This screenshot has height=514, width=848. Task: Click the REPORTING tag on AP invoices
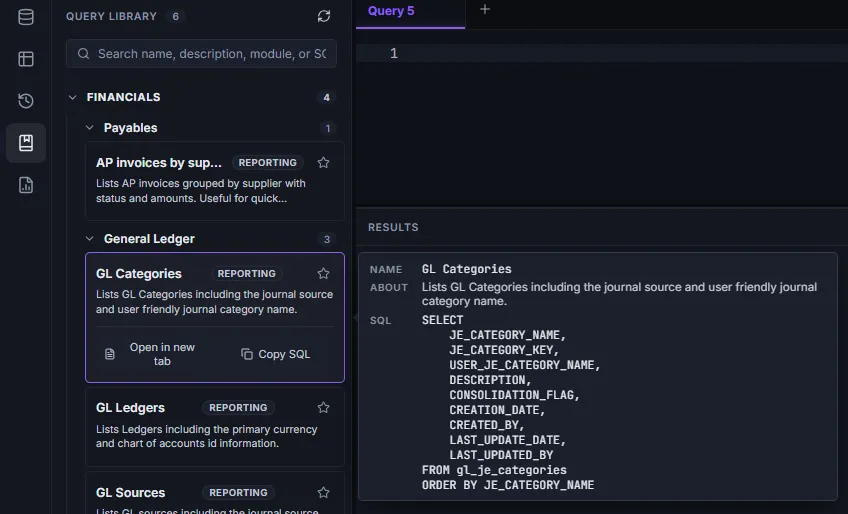point(268,163)
